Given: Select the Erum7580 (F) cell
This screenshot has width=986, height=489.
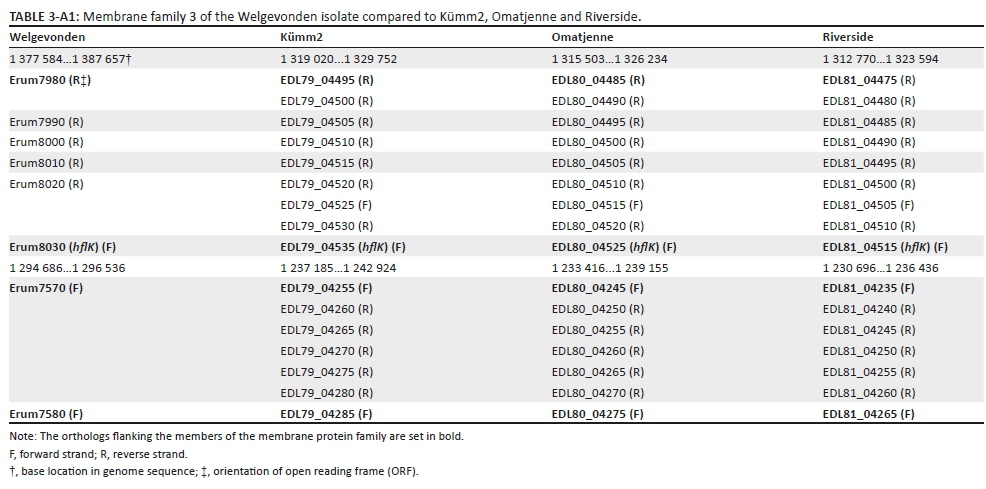Looking at the screenshot, I should (46, 413).
